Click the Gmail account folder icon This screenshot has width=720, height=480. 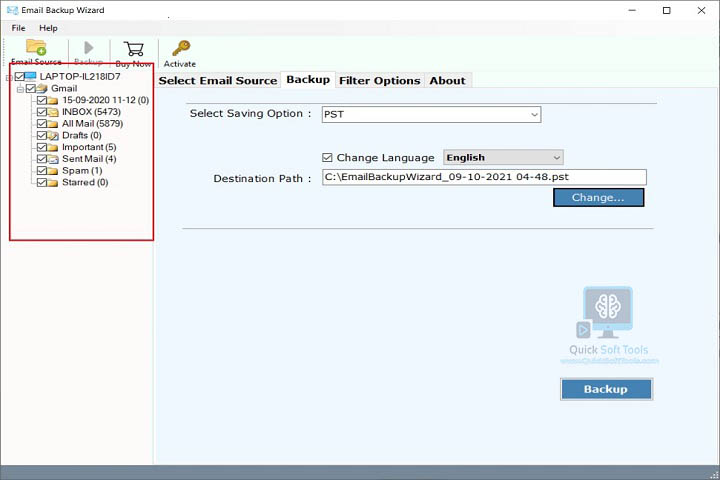42,88
